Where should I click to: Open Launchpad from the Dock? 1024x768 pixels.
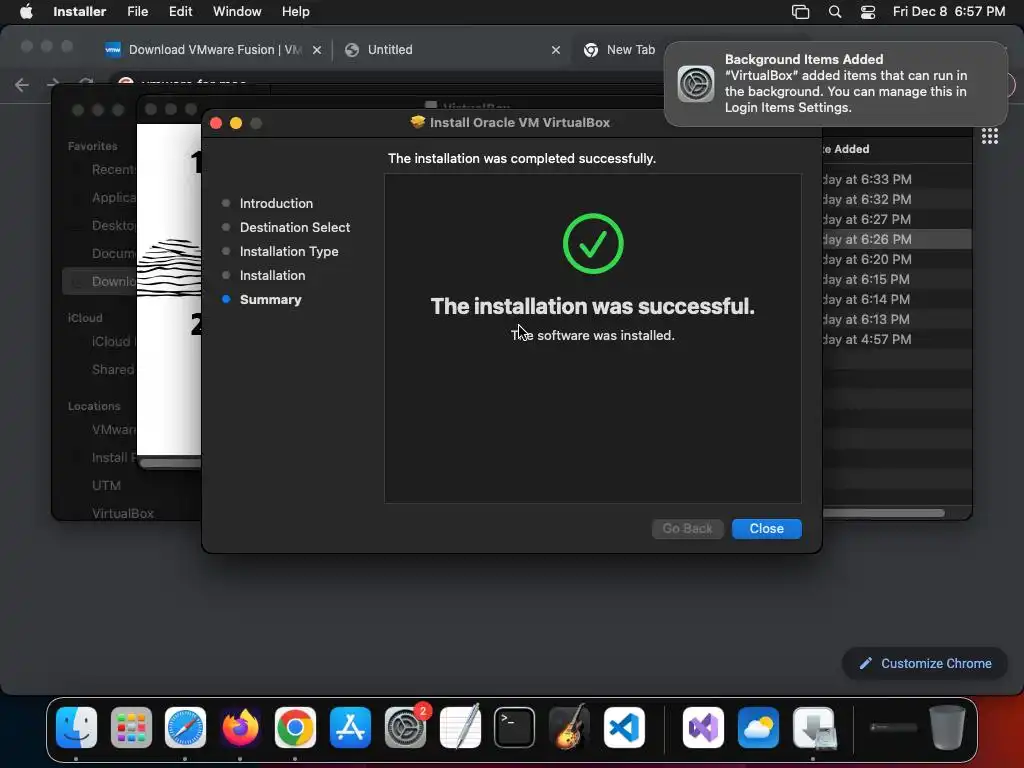[131, 727]
